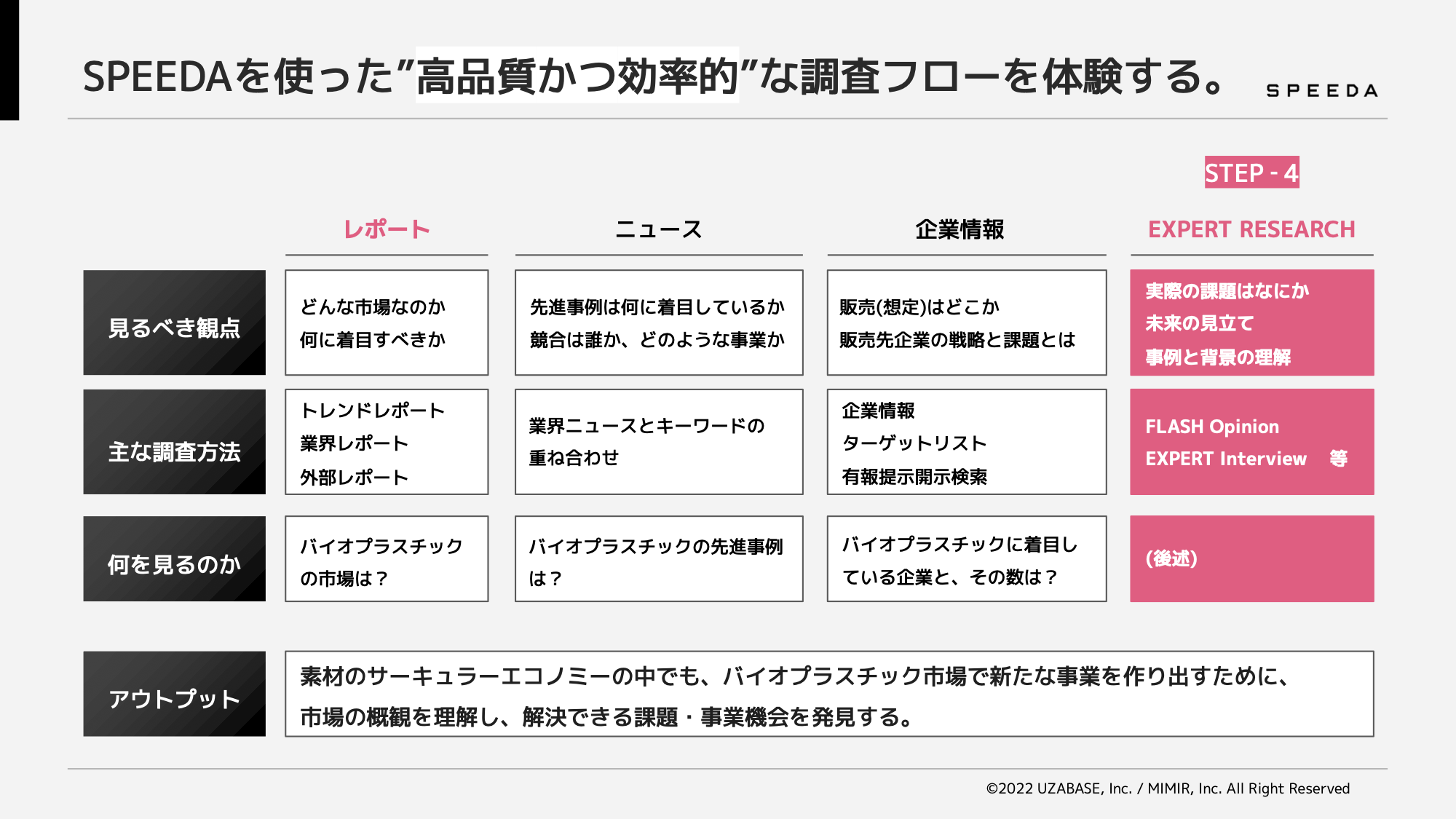Click 企業情報 inside the 主な調査方法 row
1456x819 pixels.
coord(878,411)
